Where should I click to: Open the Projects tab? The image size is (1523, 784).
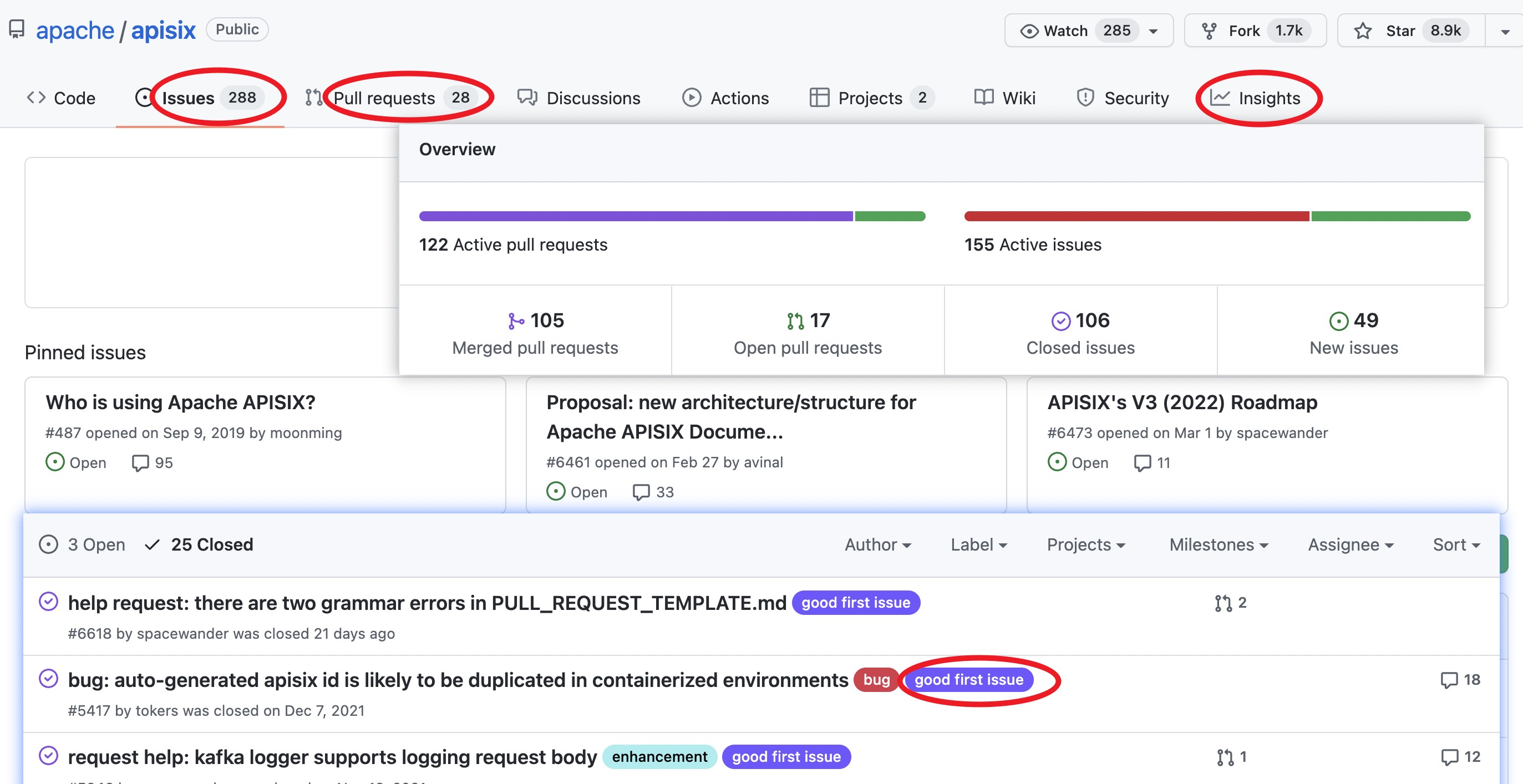pyautogui.click(x=871, y=98)
